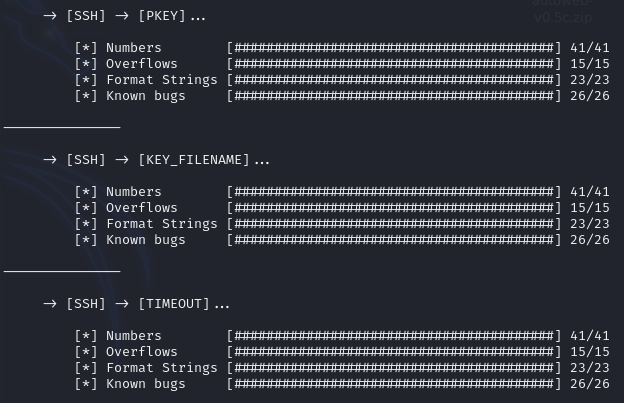Image resolution: width=624 pixels, height=403 pixels.
Task: Click the arrow pointing to [TIMEOUT]
Action: pyautogui.click(x=122, y=304)
